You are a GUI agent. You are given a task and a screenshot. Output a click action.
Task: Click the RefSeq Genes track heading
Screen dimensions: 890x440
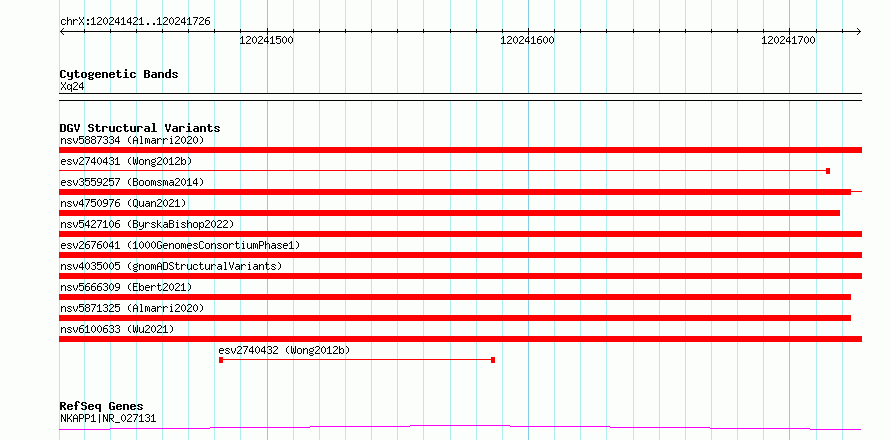pos(101,406)
